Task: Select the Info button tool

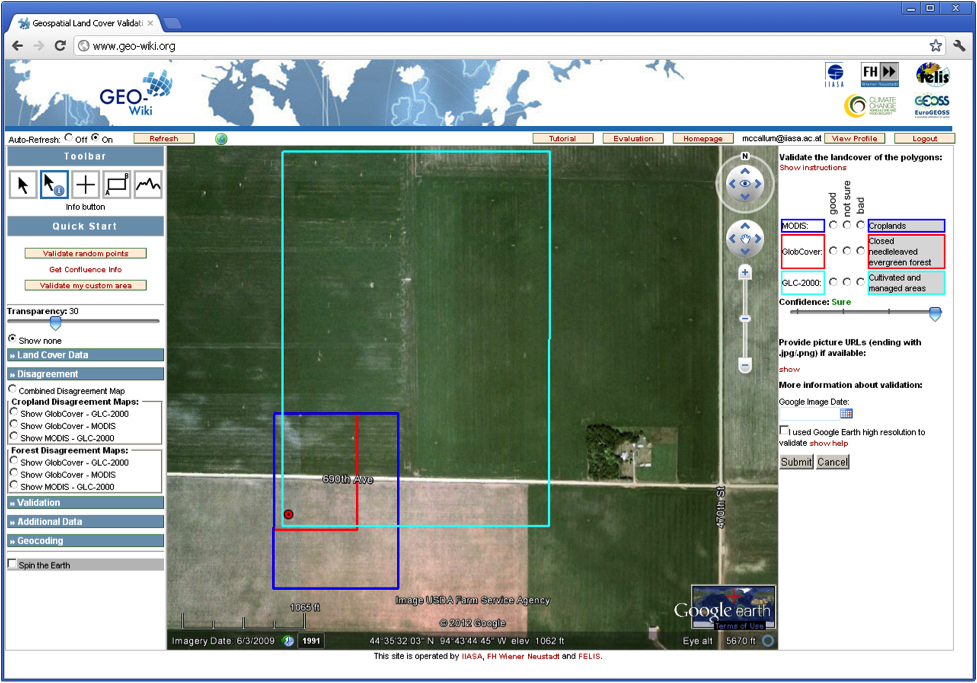Action: (x=54, y=185)
